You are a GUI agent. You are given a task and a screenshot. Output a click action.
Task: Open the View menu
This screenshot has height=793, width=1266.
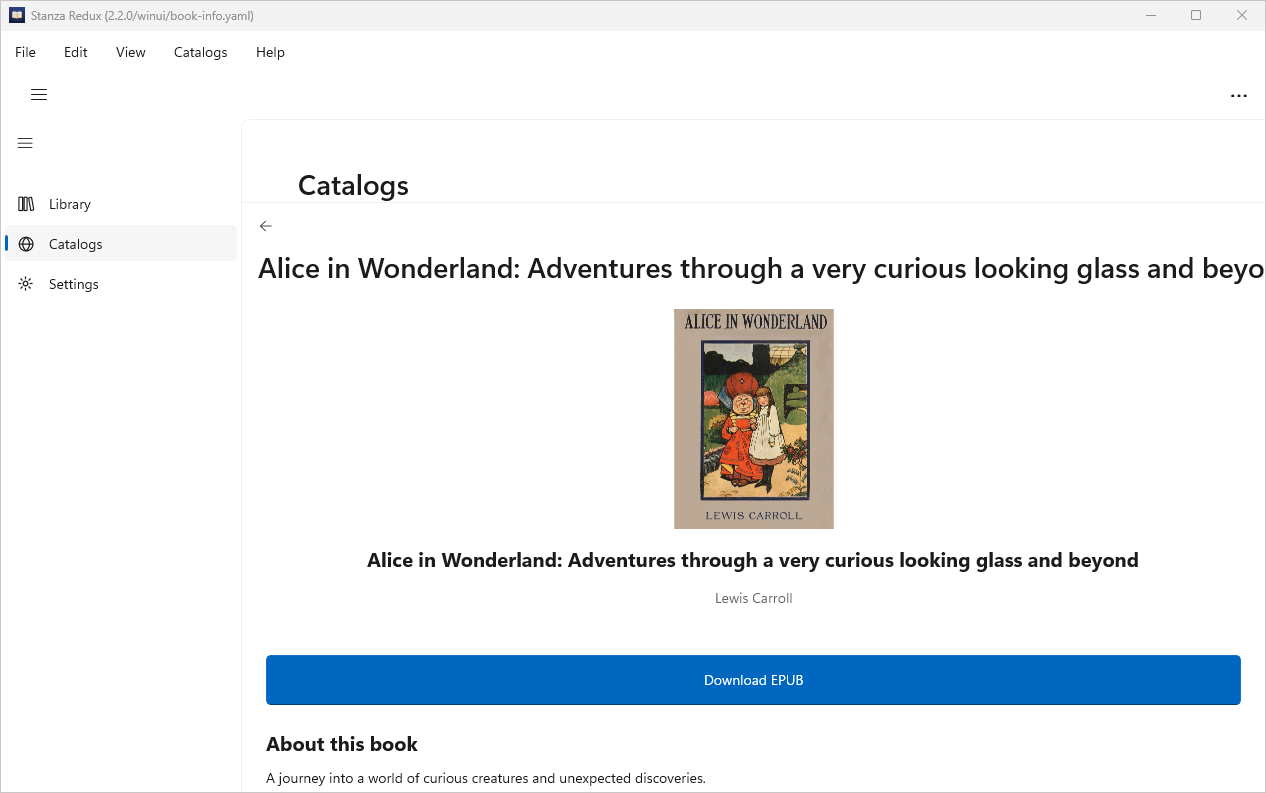coord(131,52)
